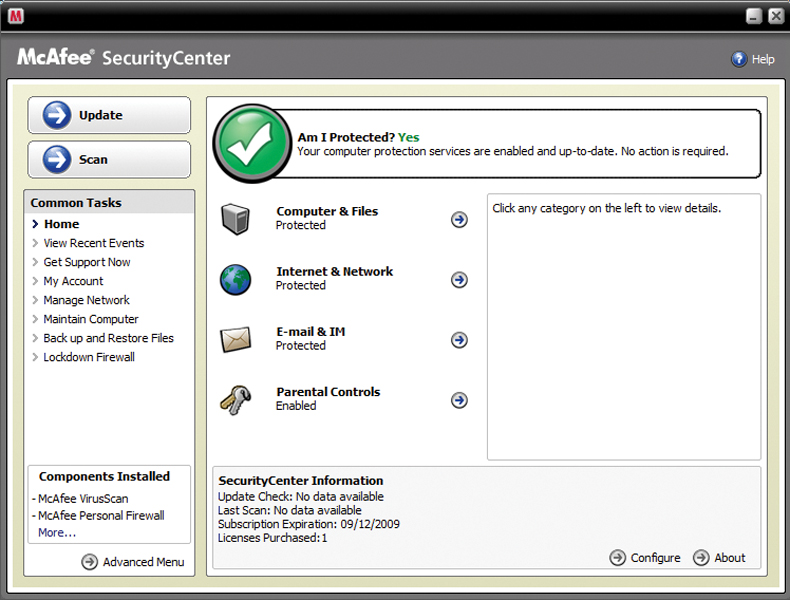Image resolution: width=790 pixels, height=600 pixels.
Task: Select View Recent Events task
Action: point(94,243)
